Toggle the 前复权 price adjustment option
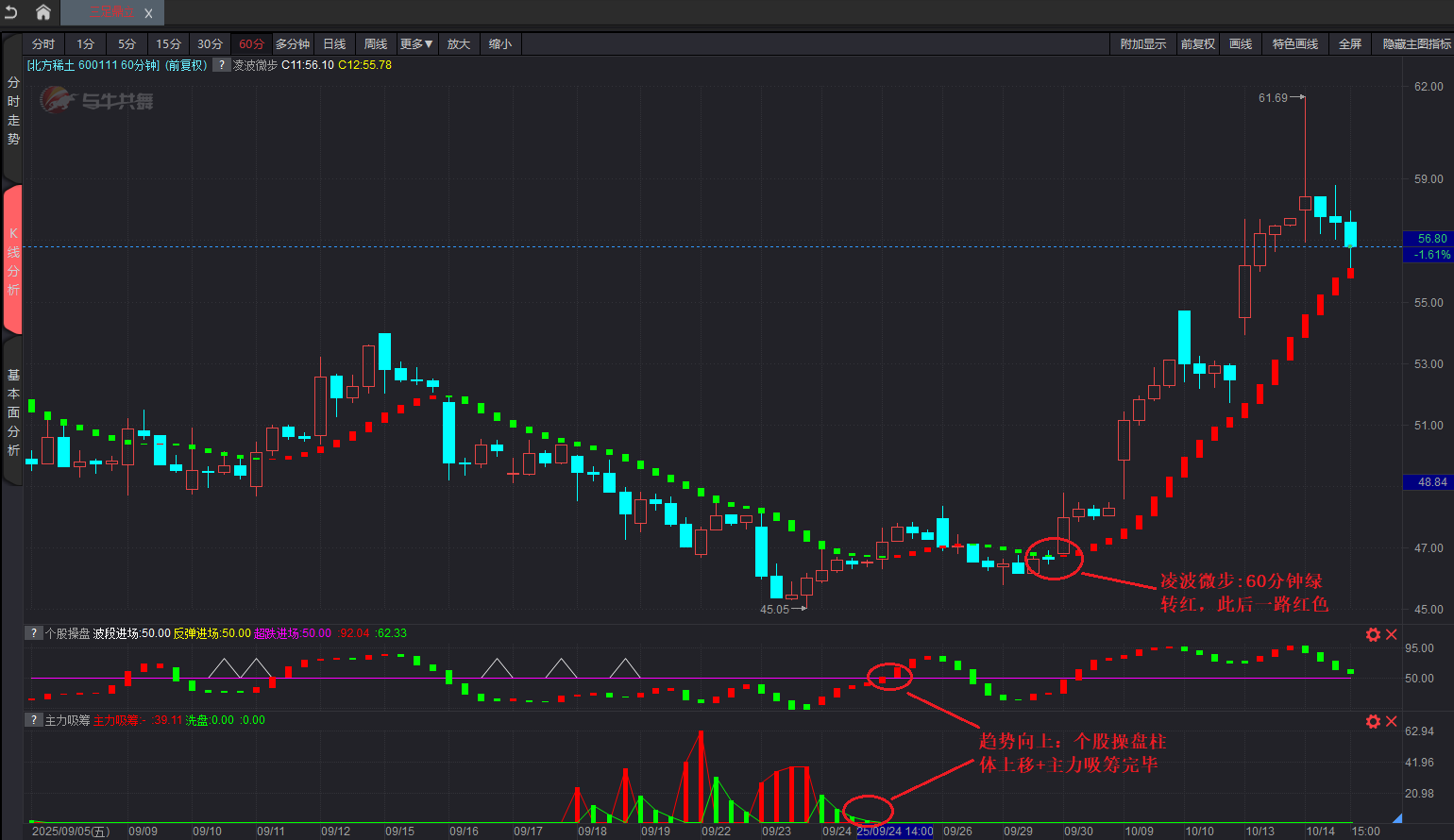This screenshot has width=1454, height=840. (1197, 44)
